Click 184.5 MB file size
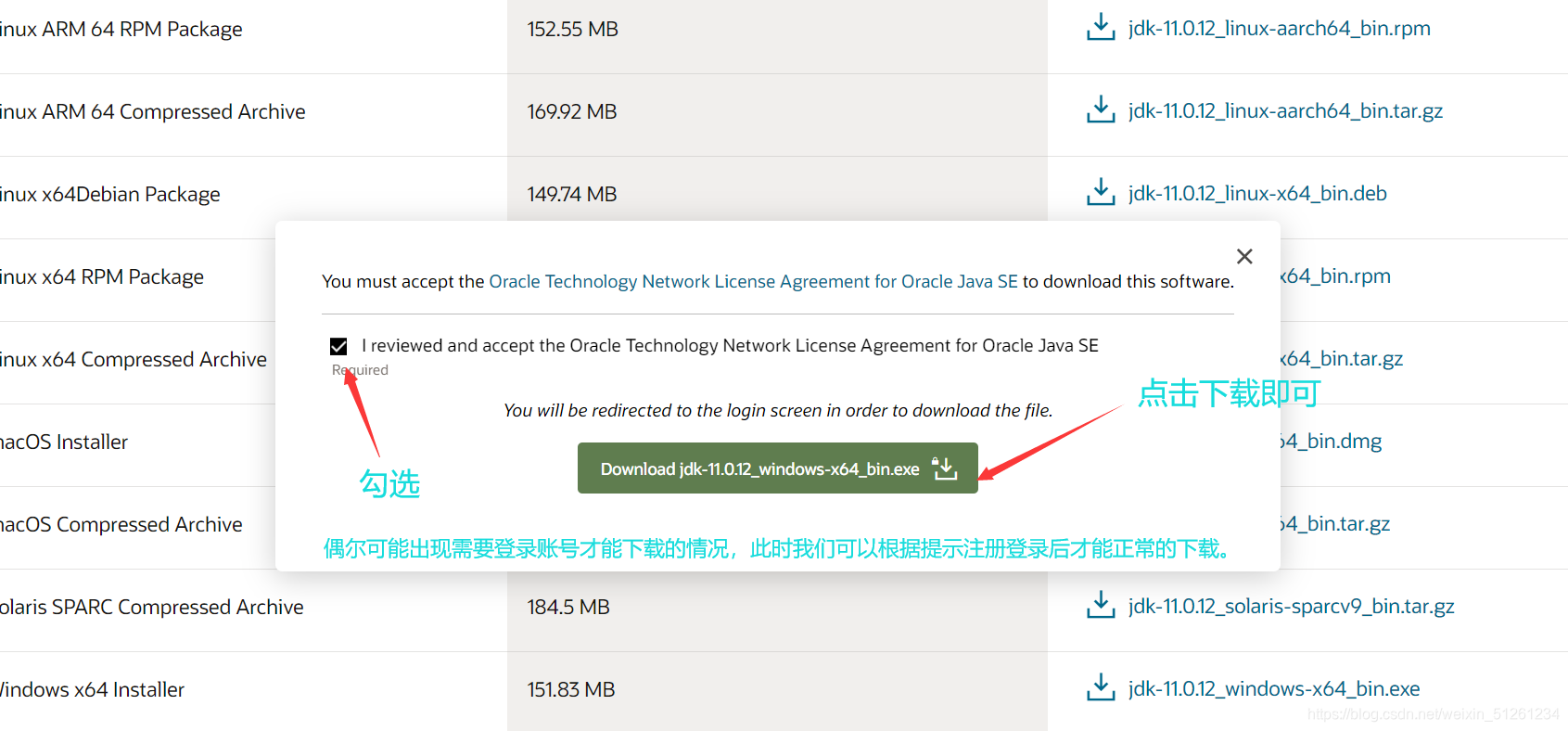The width and height of the screenshot is (1568, 731). (567, 608)
